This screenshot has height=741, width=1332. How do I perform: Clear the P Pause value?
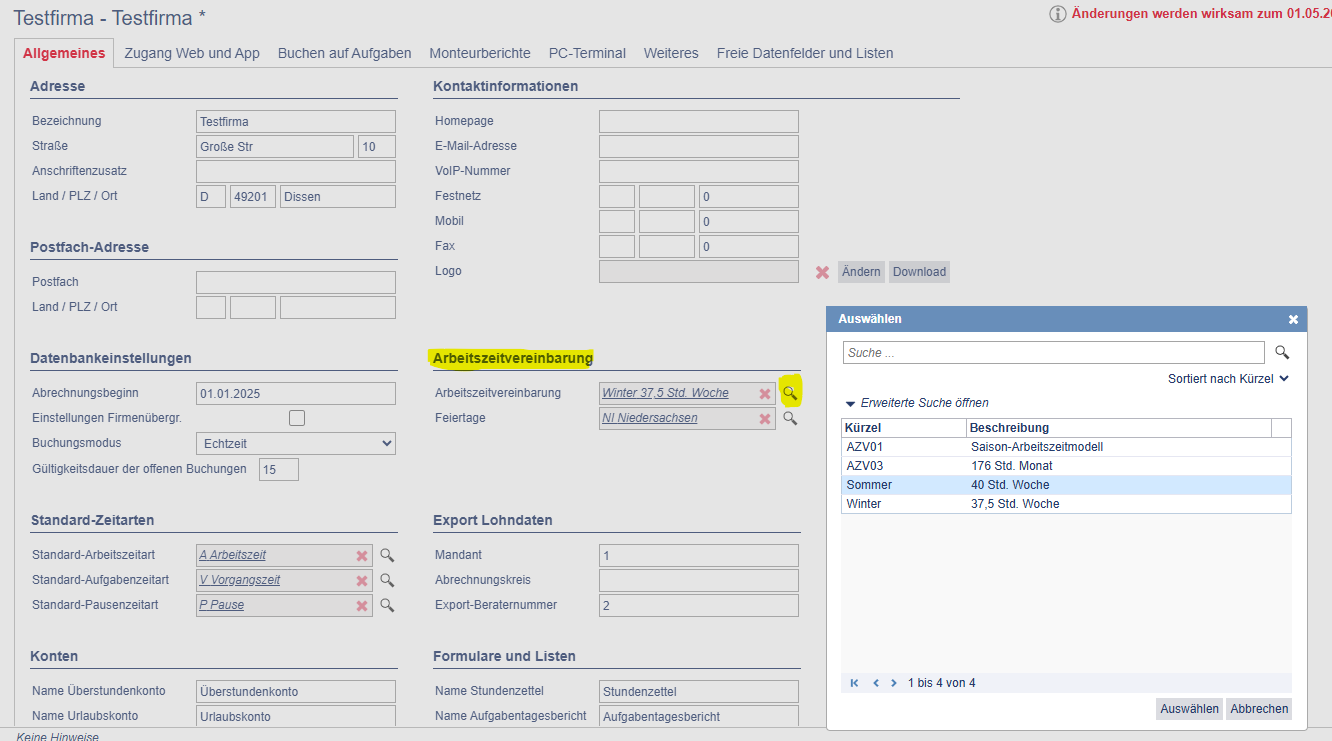tap(362, 606)
